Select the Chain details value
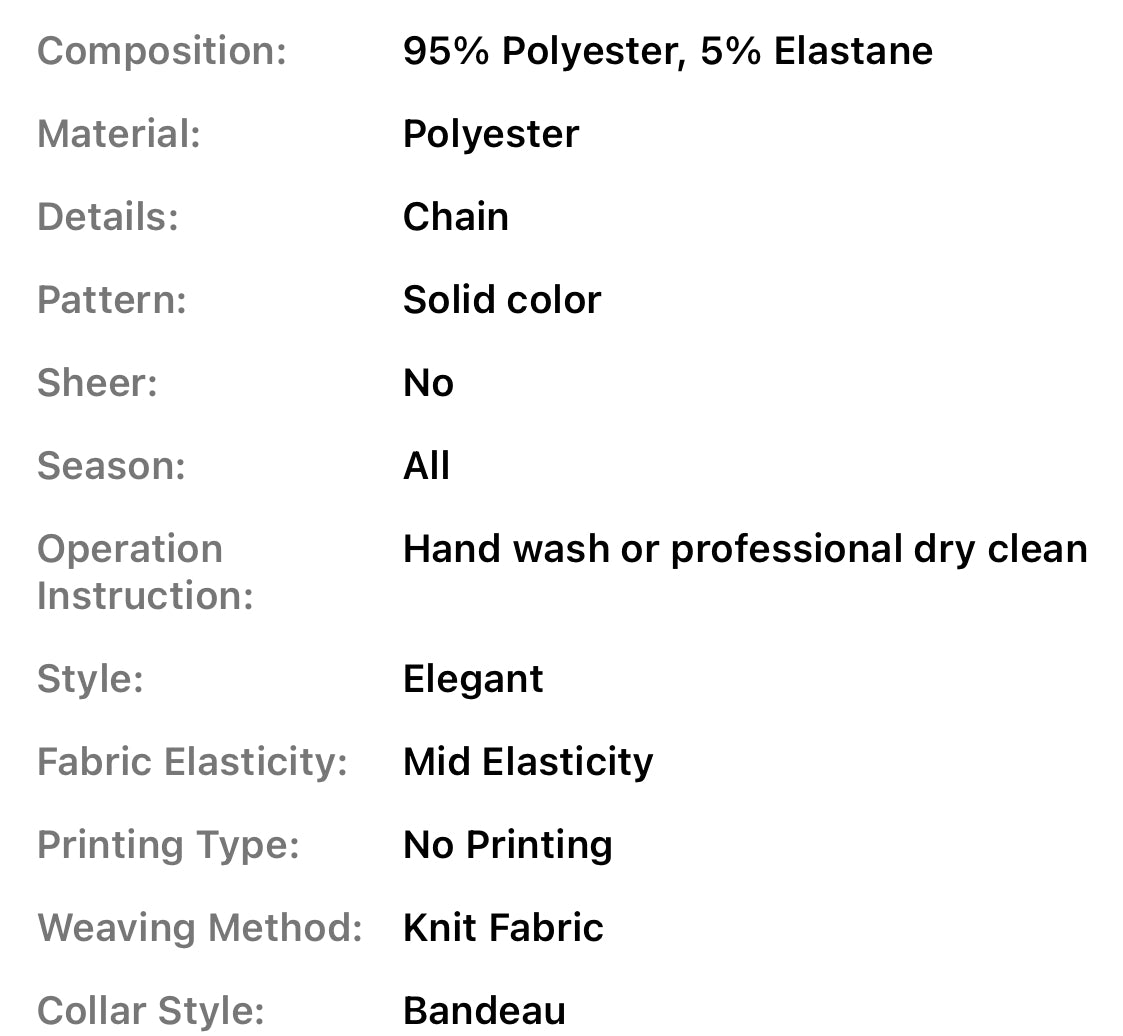Viewport: 1123px width, 1036px height. click(455, 217)
